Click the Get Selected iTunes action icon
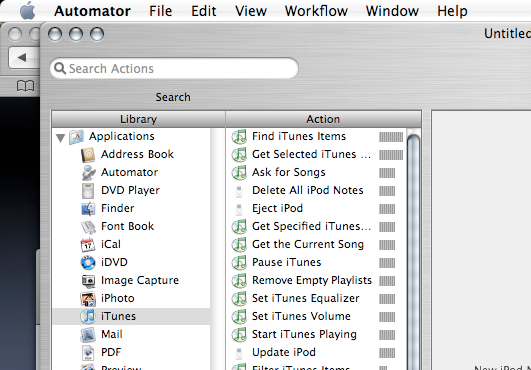 pos(239,155)
